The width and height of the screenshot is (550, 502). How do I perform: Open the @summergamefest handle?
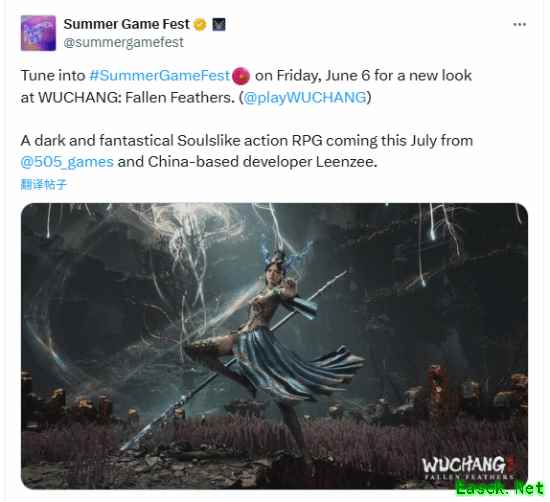pos(123,42)
